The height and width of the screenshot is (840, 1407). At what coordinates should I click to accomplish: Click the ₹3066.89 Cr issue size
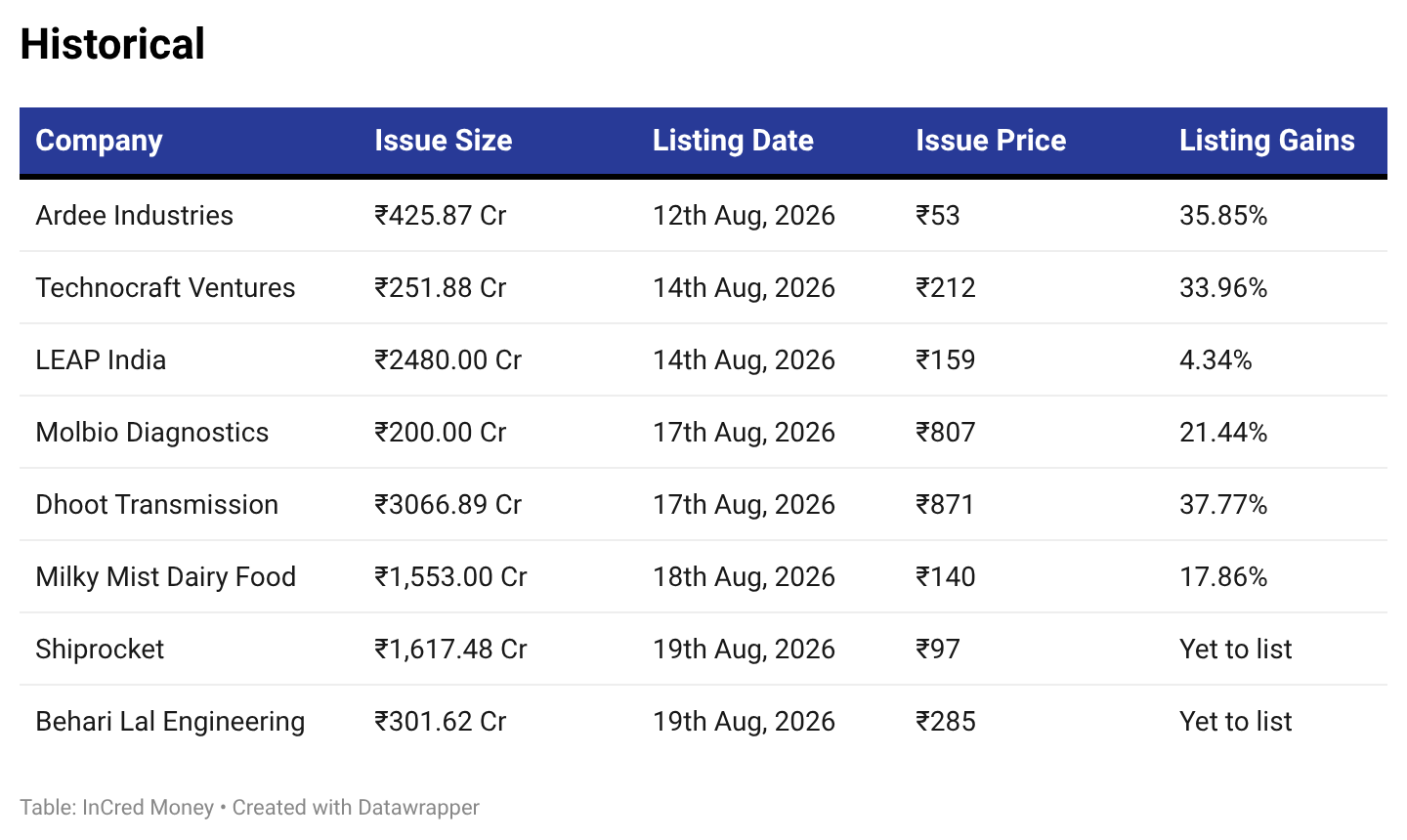pos(448,504)
